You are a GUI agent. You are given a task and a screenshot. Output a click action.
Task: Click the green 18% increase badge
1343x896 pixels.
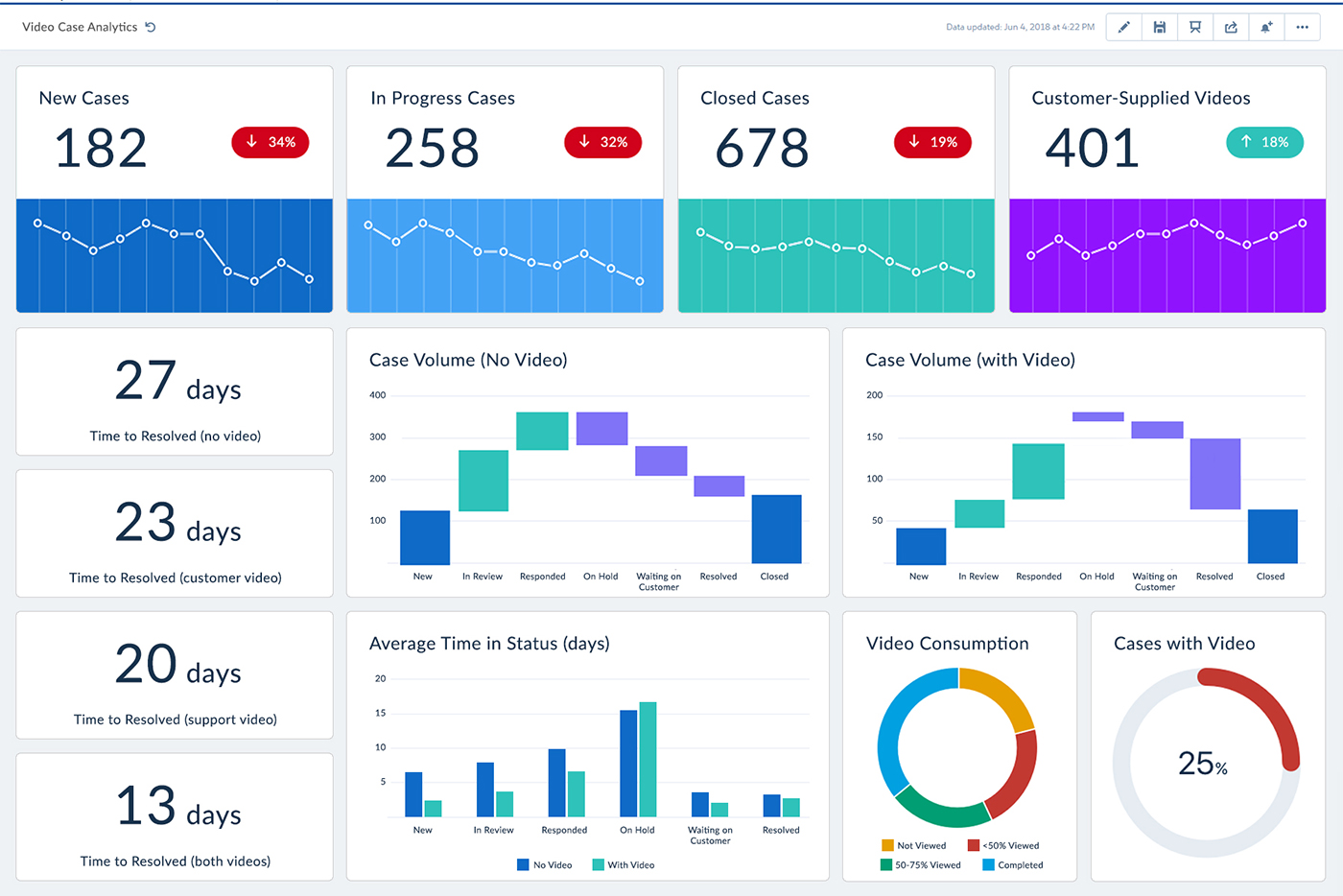[x=1263, y=142]
